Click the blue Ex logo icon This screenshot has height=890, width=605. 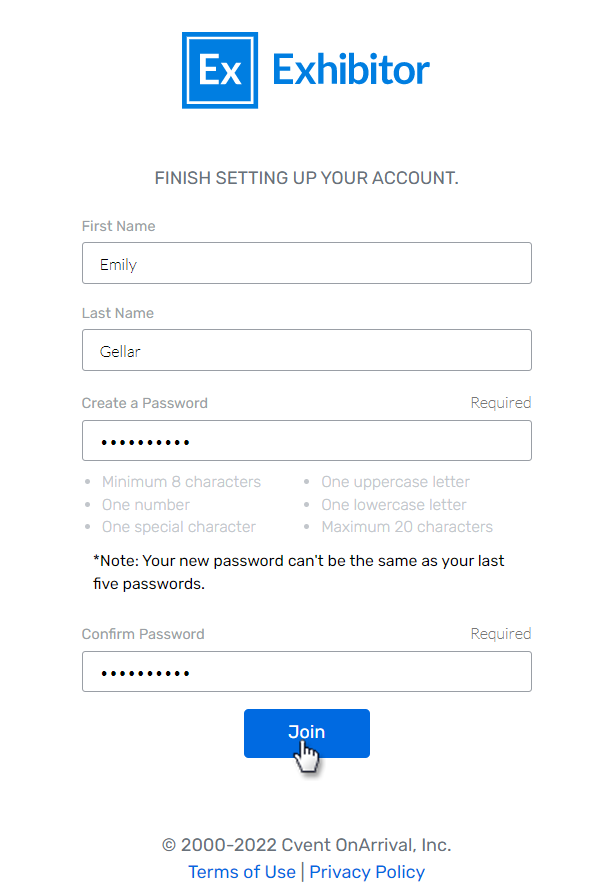click(x=220, y=70)
